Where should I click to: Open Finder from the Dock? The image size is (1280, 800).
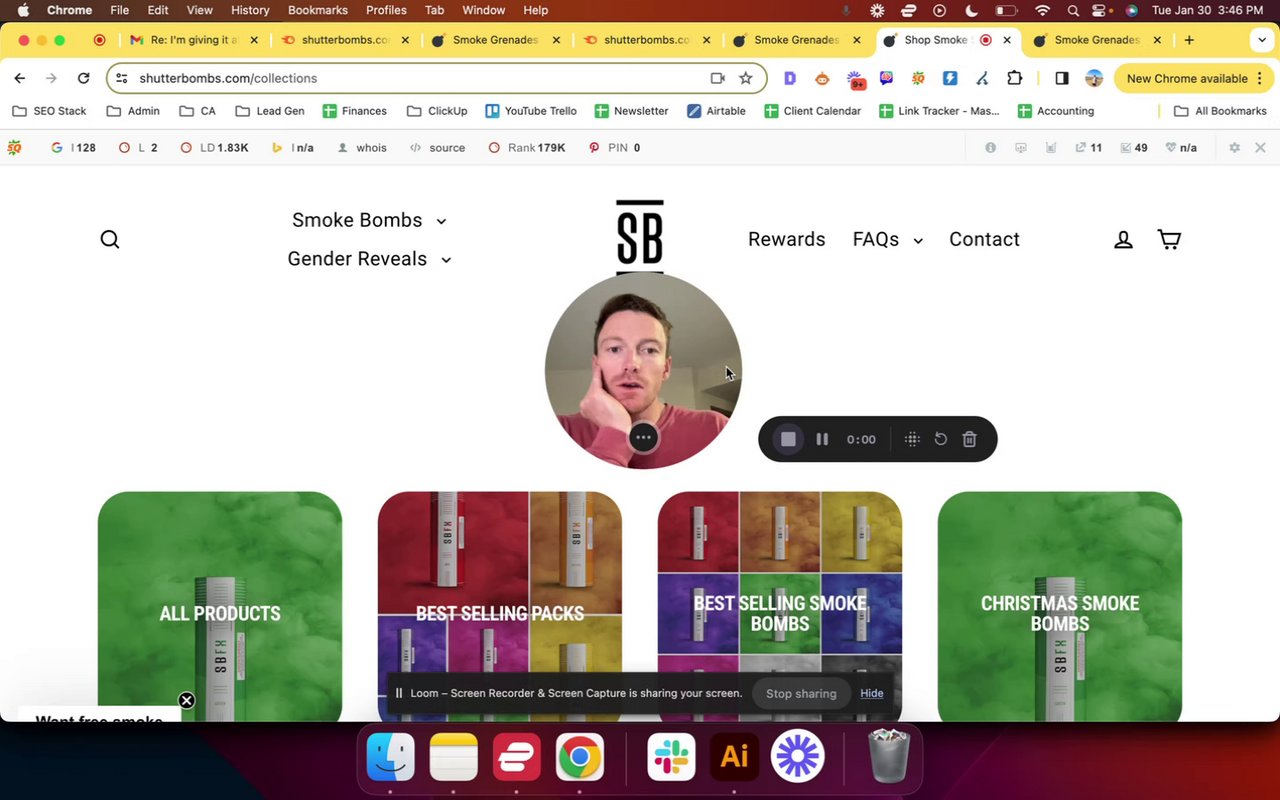391,757
